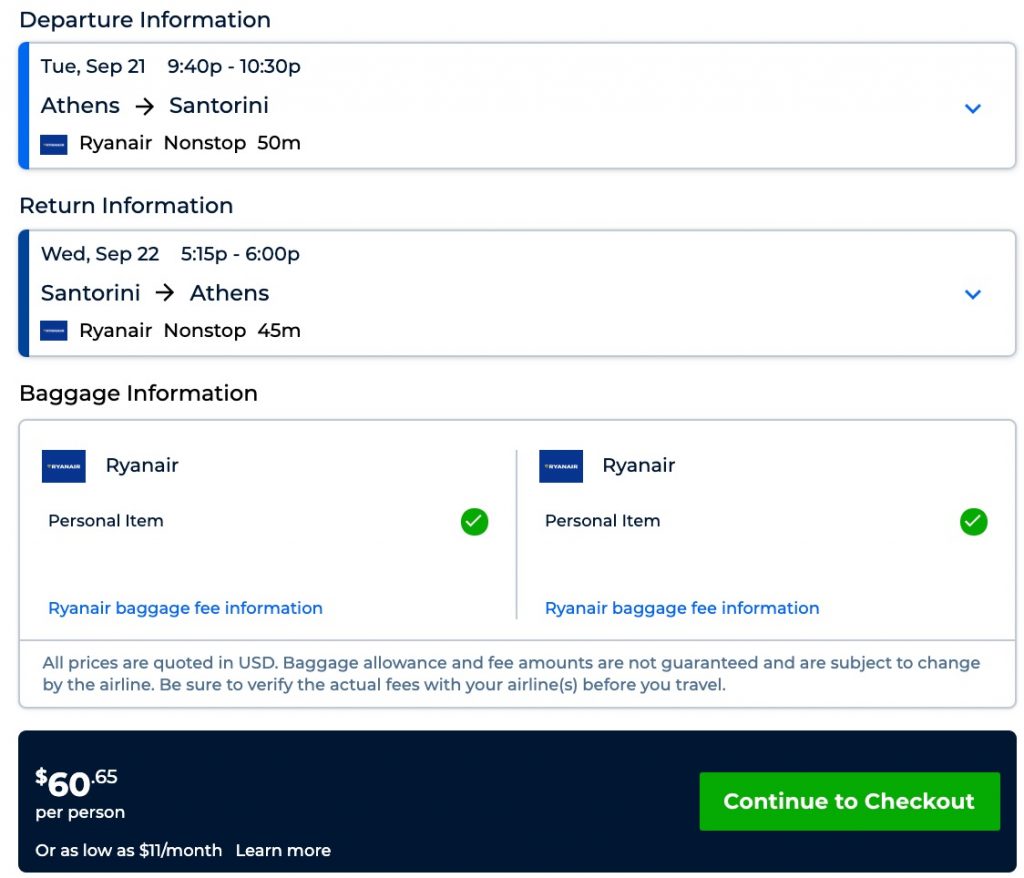
Task: Expand the return flight details chevron
Action: click(973, 294)
